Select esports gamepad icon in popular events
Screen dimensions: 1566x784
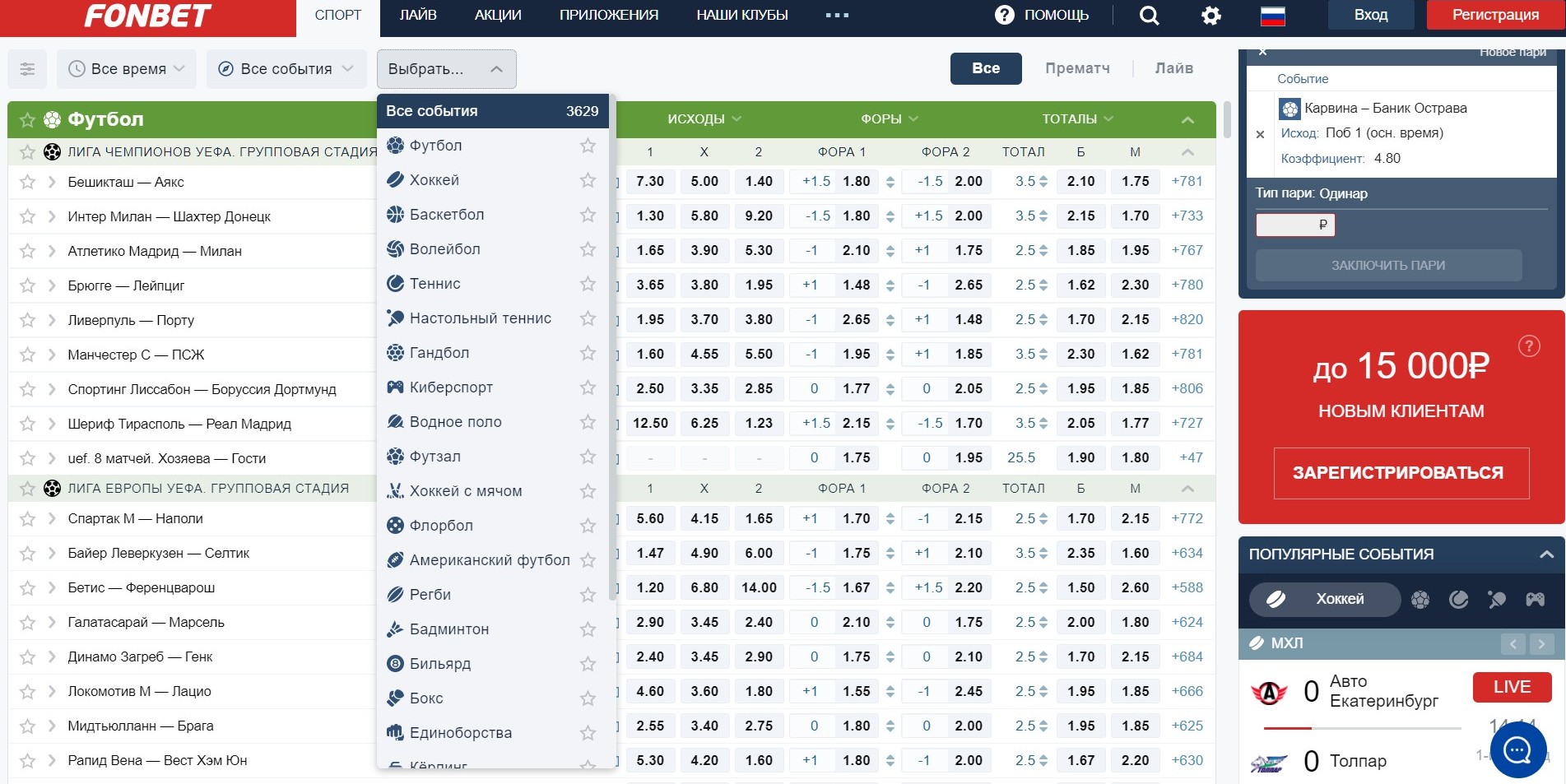[1536, 600]
